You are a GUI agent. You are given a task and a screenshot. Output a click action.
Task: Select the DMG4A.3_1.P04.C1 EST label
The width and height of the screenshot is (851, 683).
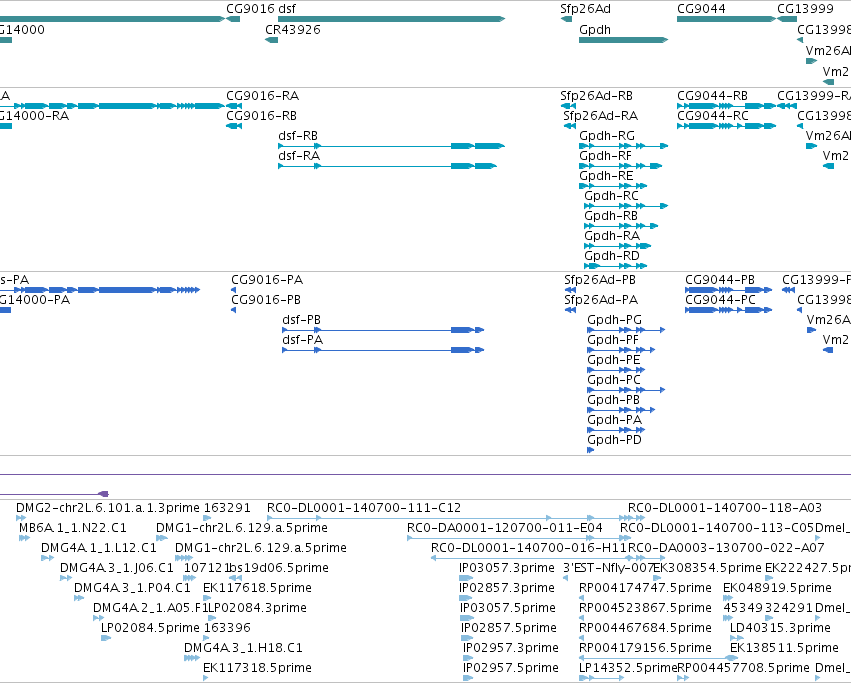coord(132,588)
